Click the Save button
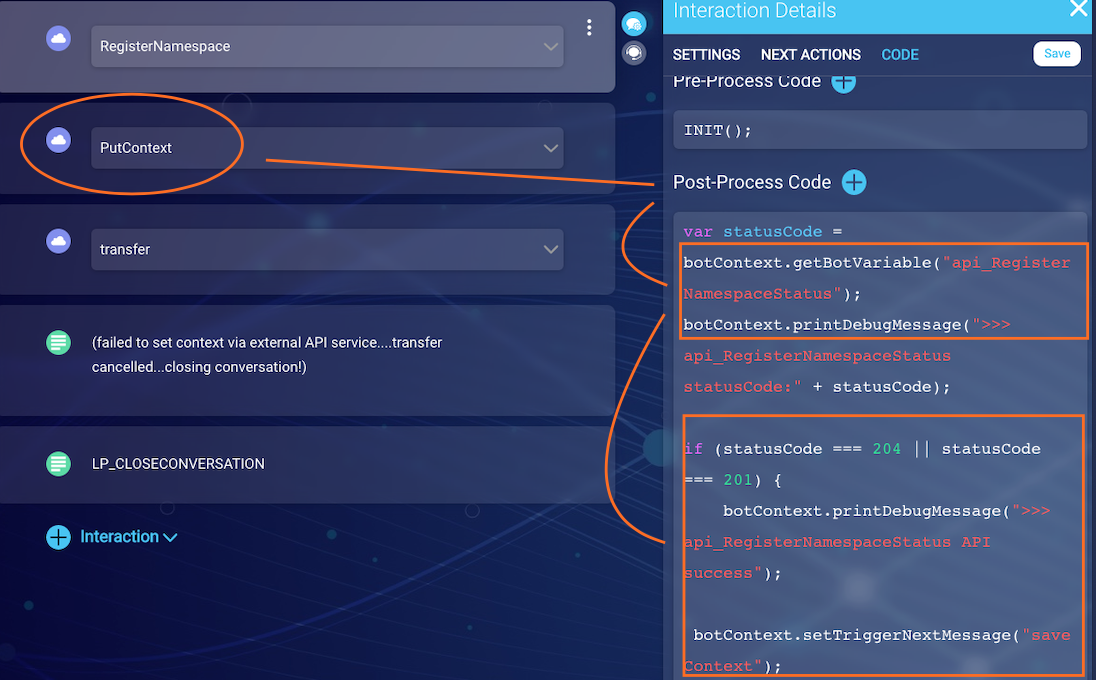Image resolution: width=1096 pixels, height=680 pixels. pyautogui.click(x=1056, y=53)
